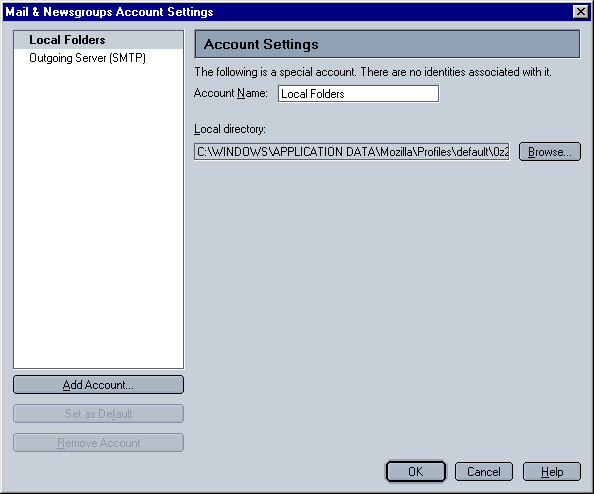Screen dimensions: 594x494
Task: Click the Mail & Newsgroups Account Settings title bar
Action: [288, 12]
